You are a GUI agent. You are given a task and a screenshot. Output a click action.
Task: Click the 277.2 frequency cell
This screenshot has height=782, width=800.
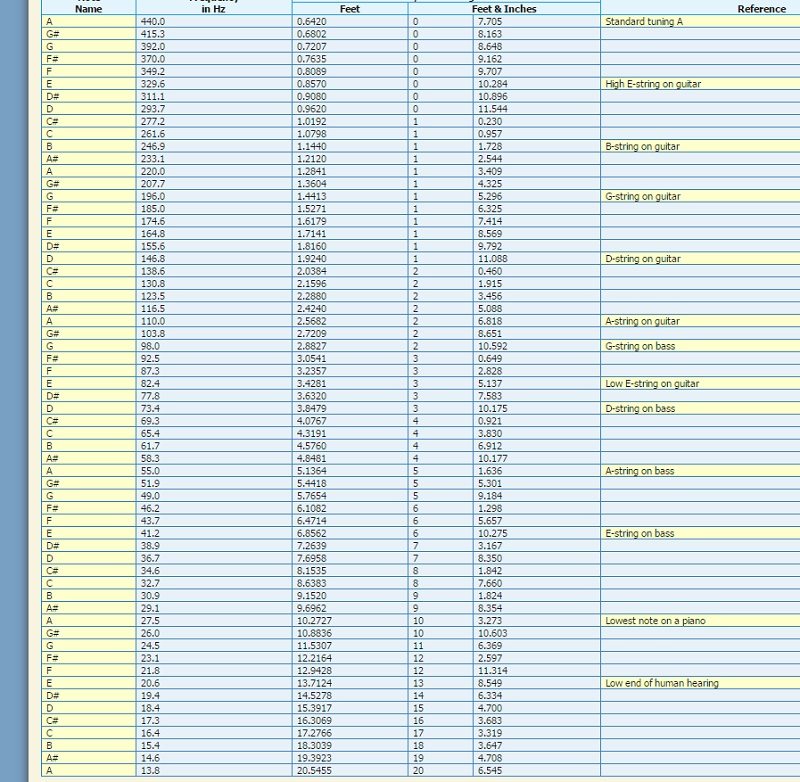pyautogui.click(x=214, y=121)
